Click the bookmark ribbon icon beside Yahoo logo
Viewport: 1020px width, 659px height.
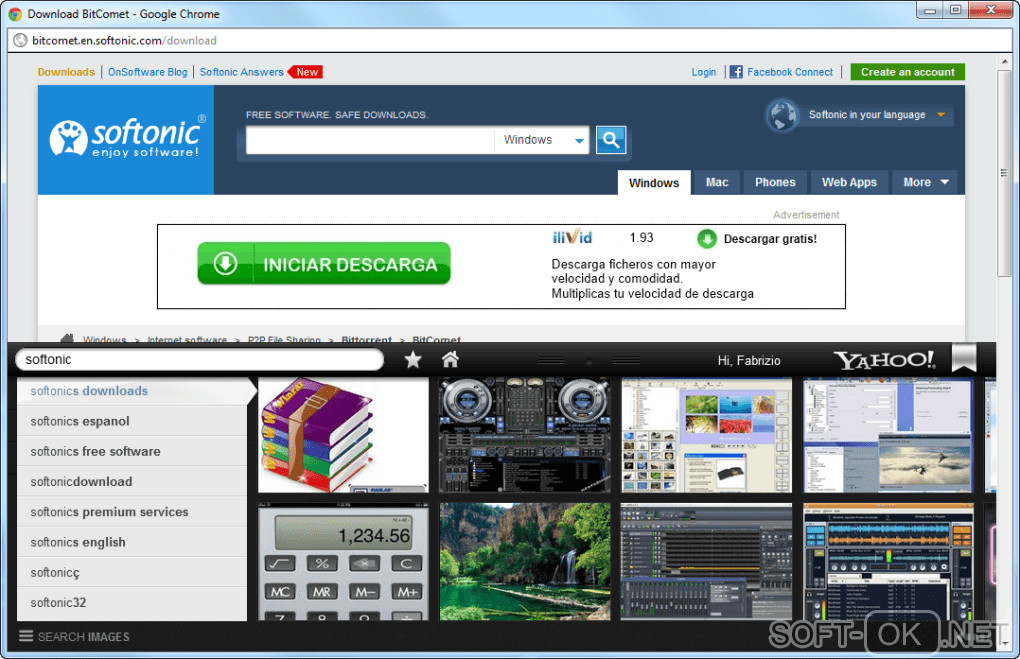point(964,358)
